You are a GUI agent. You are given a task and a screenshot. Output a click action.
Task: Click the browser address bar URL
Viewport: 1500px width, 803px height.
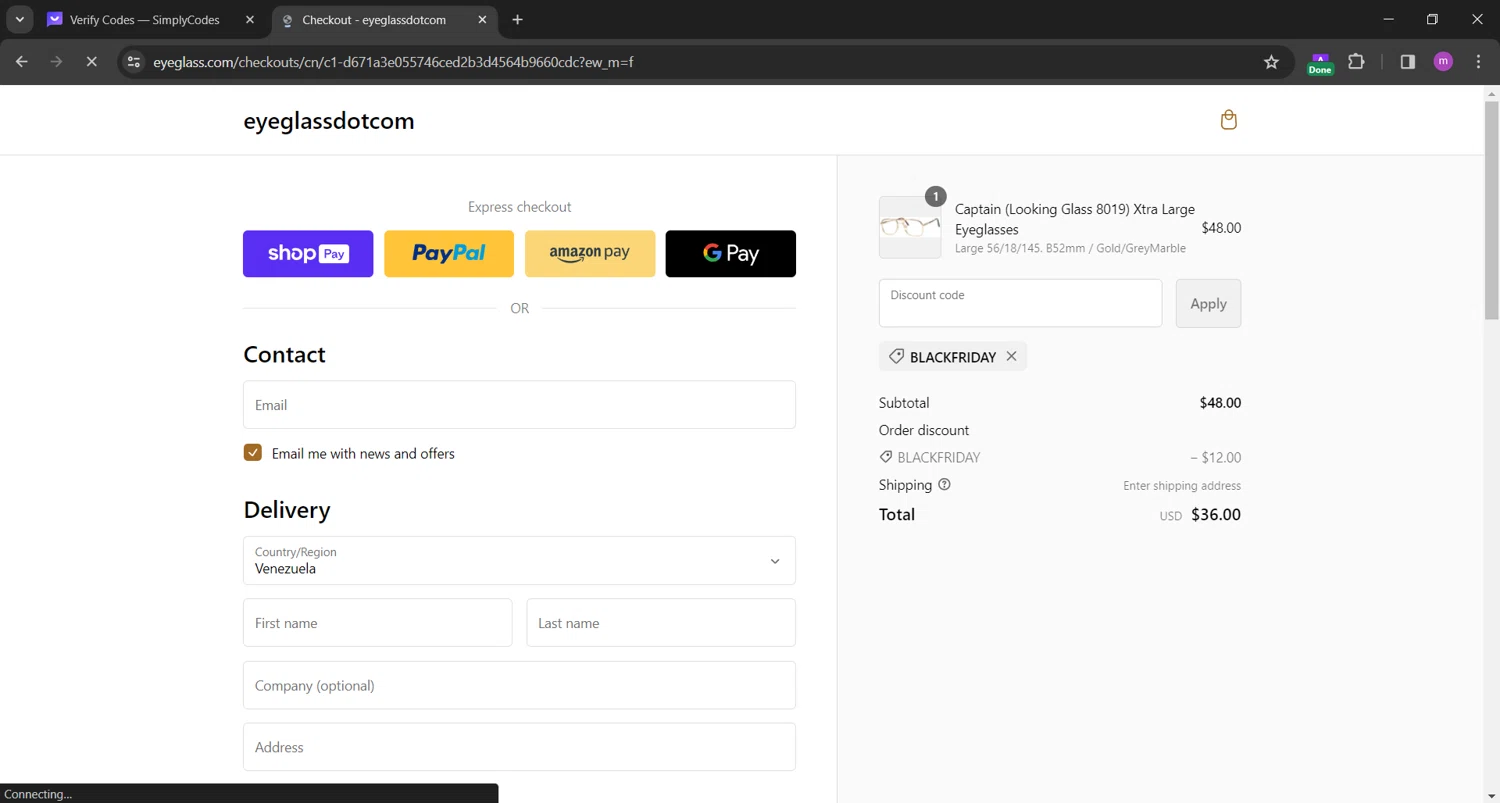pyautogui.click(x=393, y=62)
